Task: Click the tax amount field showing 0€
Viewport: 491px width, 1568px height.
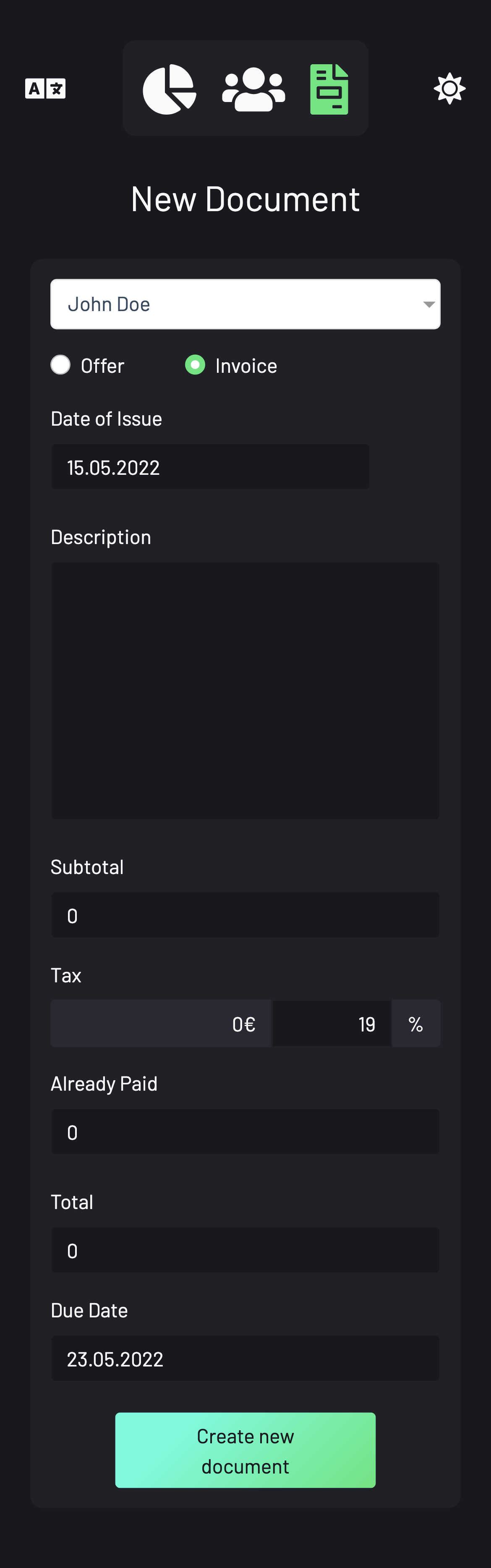Action: pyautogui.click(x=161, y=1023)
